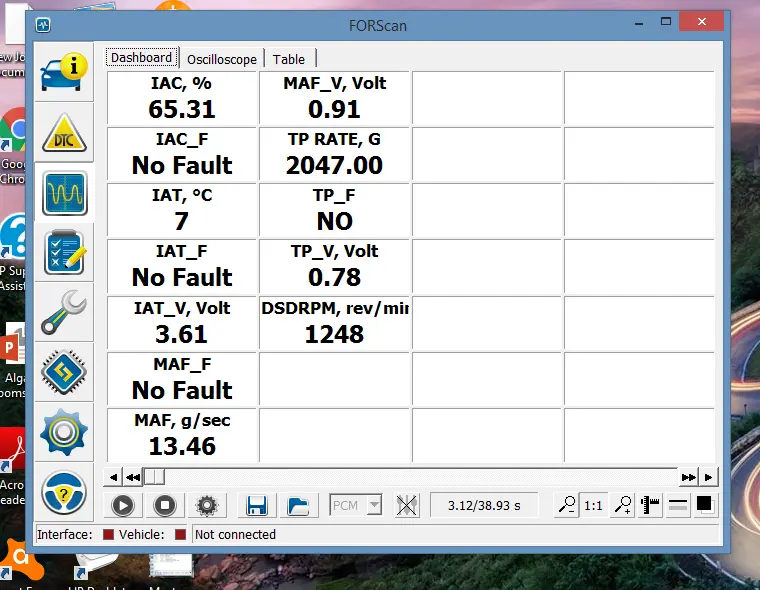Select the TP_V, Volt gauge cell
The image size is (760, 590).
click(x=334, y=267)
